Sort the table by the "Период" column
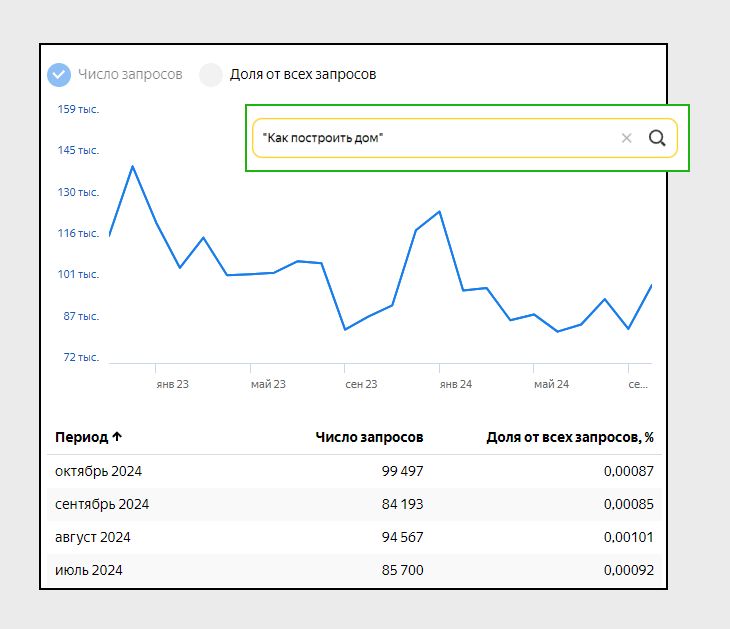Image resolution: width=730 pixels, height=629 pixels. point(88,437)
